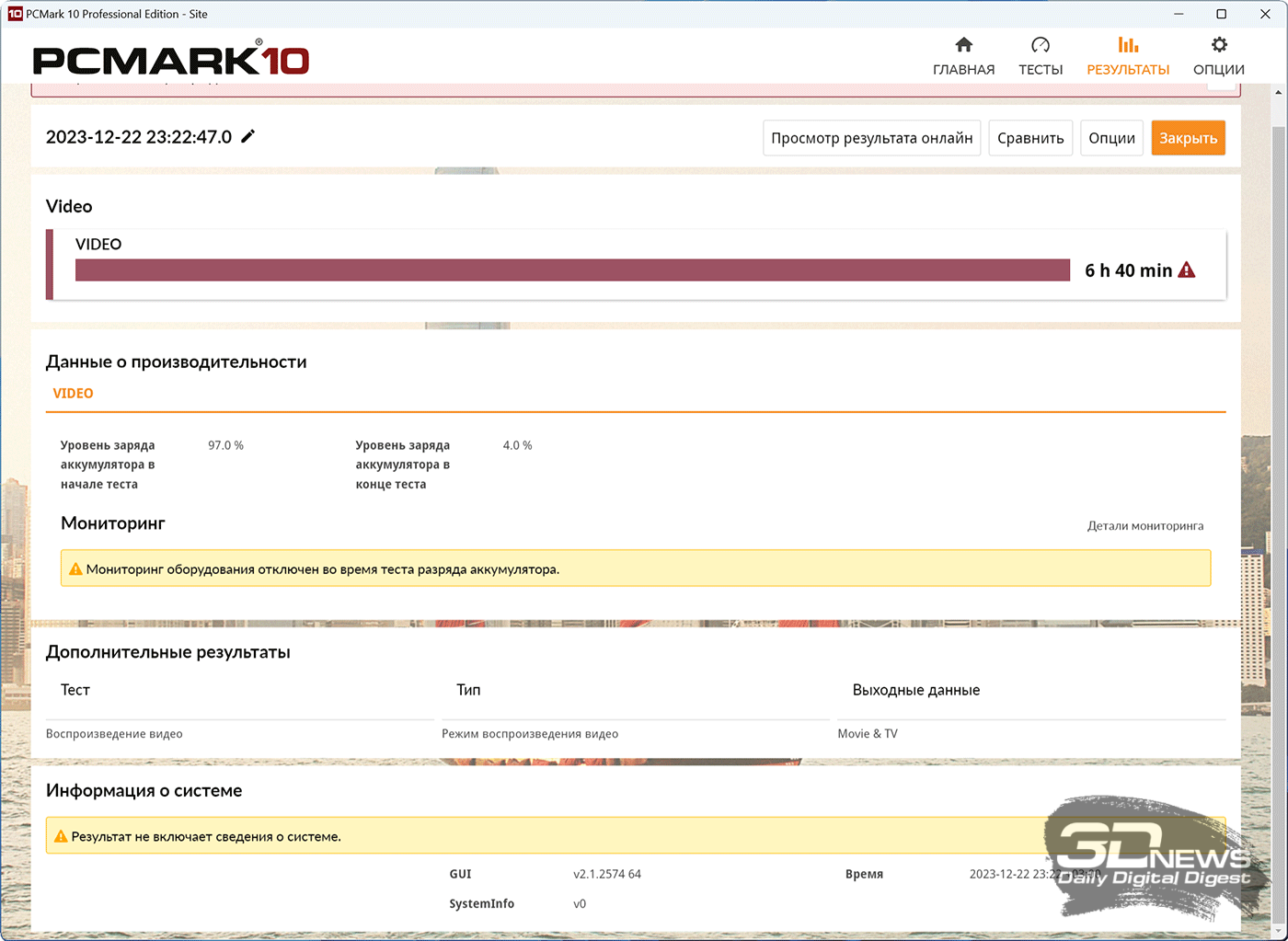Click the monitoring disabled warning icon
Image resolution: width=1288 pixels, height=941 pixels.
coord(75,569)
